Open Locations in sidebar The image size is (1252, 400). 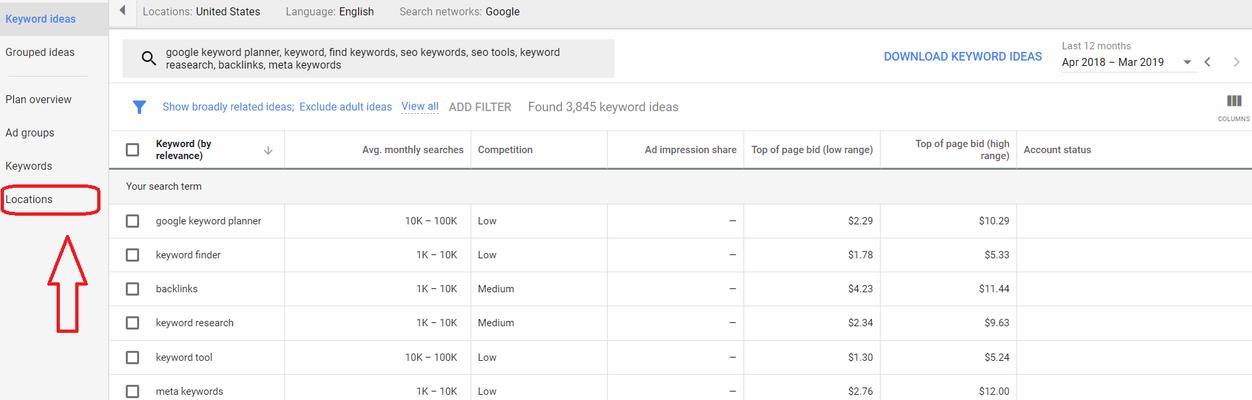click(x=29, y=199)
